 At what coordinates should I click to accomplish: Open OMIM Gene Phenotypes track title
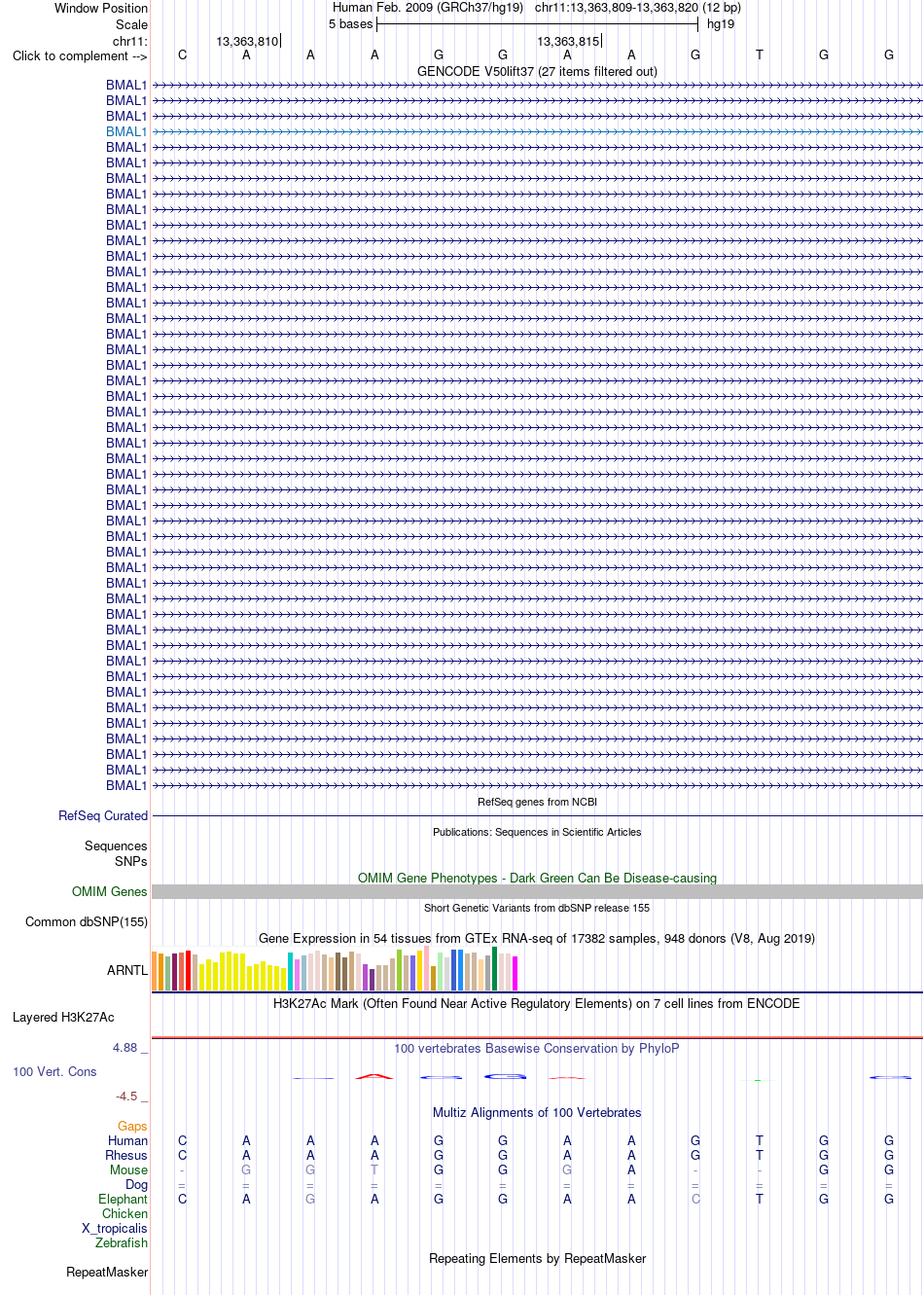click(x=537, y=878)
